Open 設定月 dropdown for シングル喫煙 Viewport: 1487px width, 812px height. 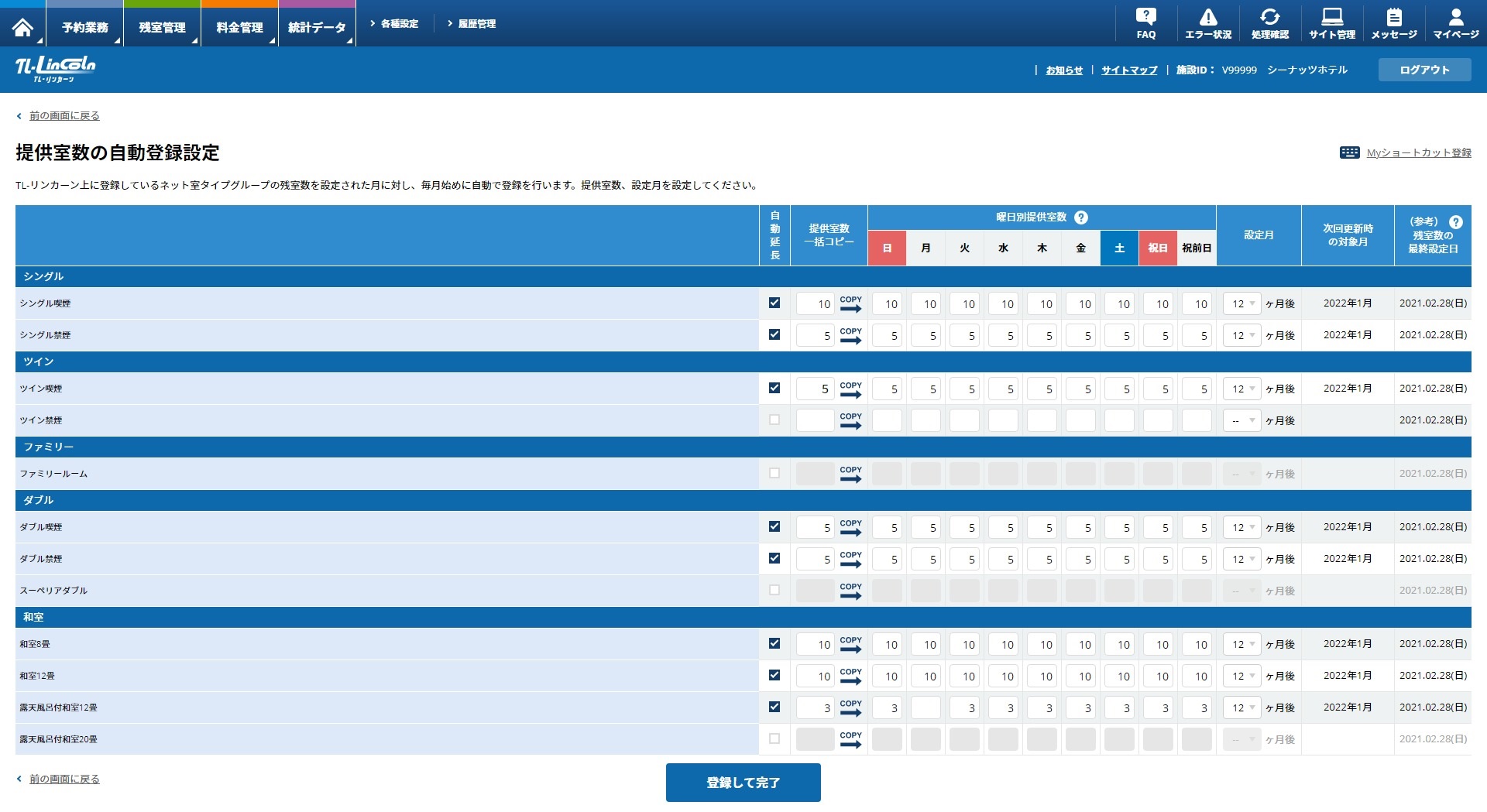click(x=1241, y=304)
